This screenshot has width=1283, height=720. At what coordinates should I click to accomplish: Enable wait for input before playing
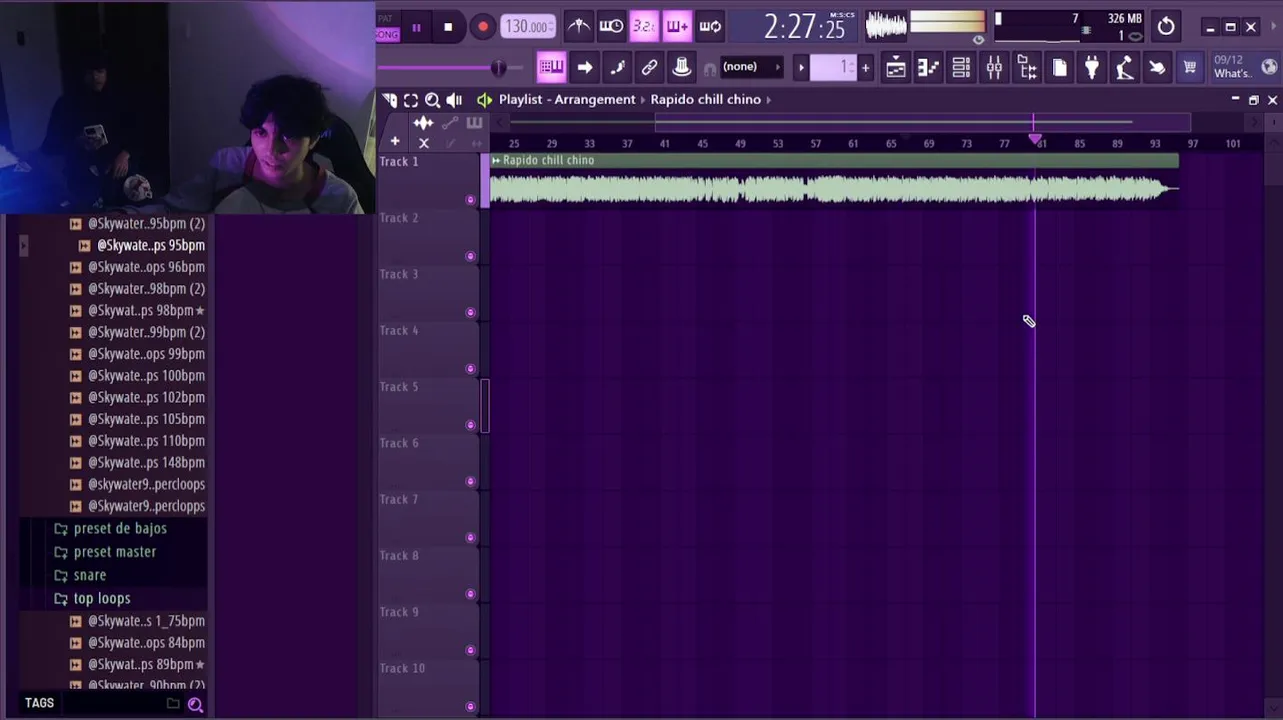coord(611,27)
